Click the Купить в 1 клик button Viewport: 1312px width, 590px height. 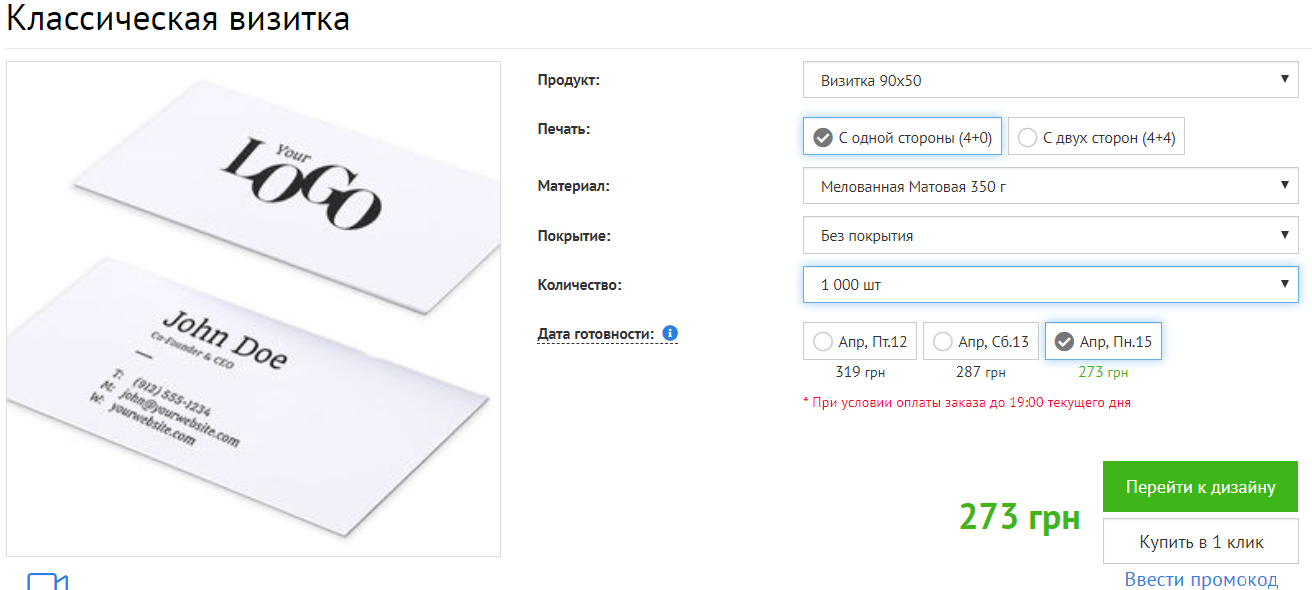pos(1201,542)
